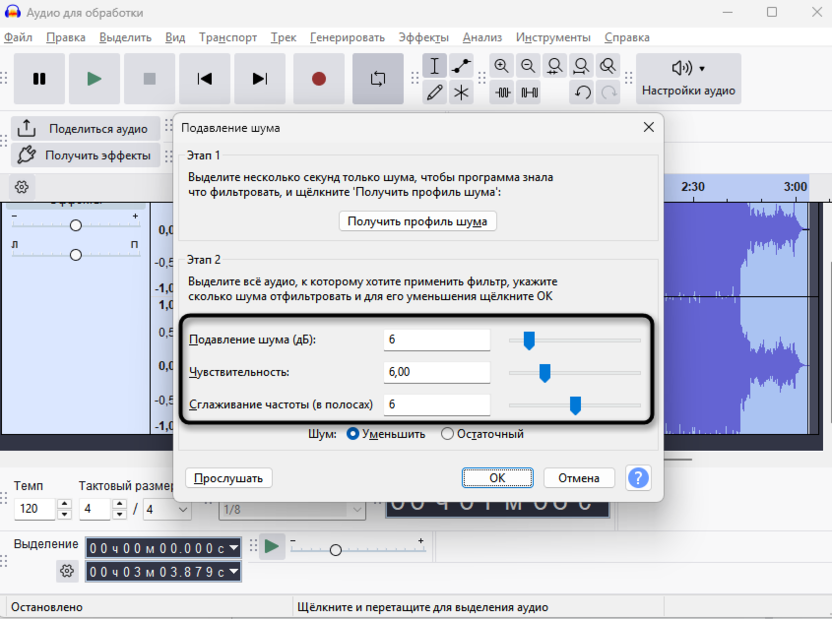This screenshot has width=832, height=619.
Task: Select the Уменьшить noise radio button
Action: click(355, 434)
